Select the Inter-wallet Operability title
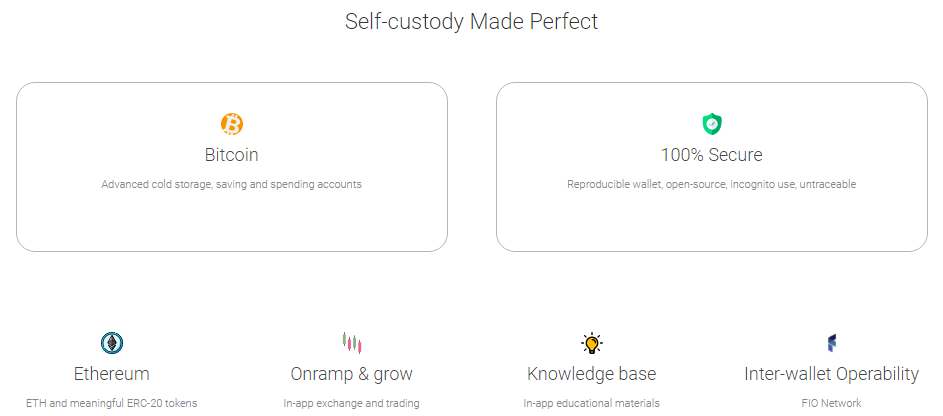 click(x=831, y=374)
